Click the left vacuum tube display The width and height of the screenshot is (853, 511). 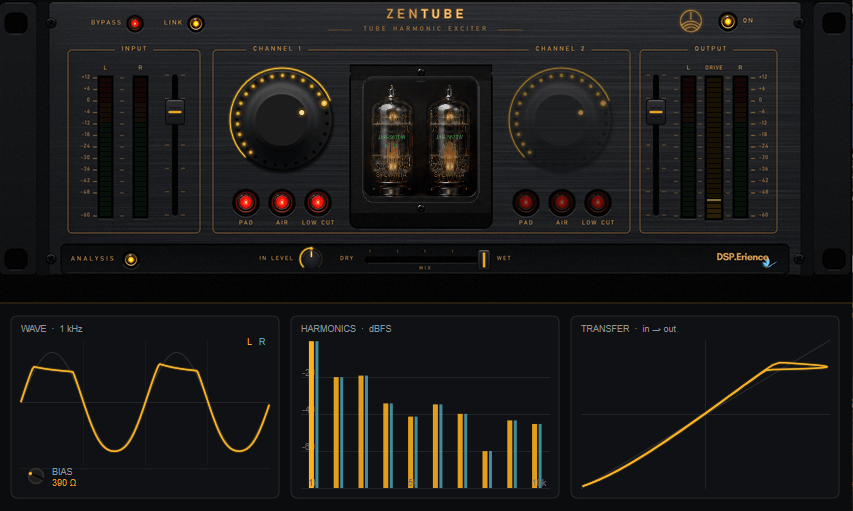(392, 140)
